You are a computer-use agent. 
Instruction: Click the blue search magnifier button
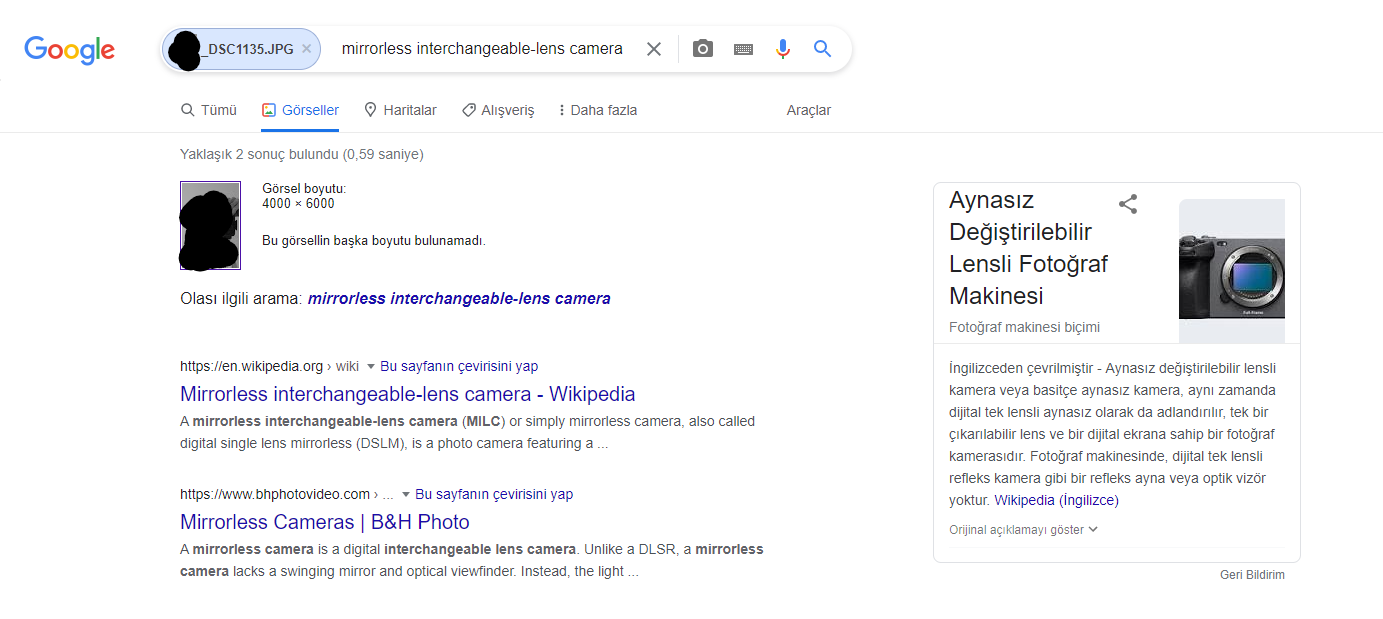823,49
